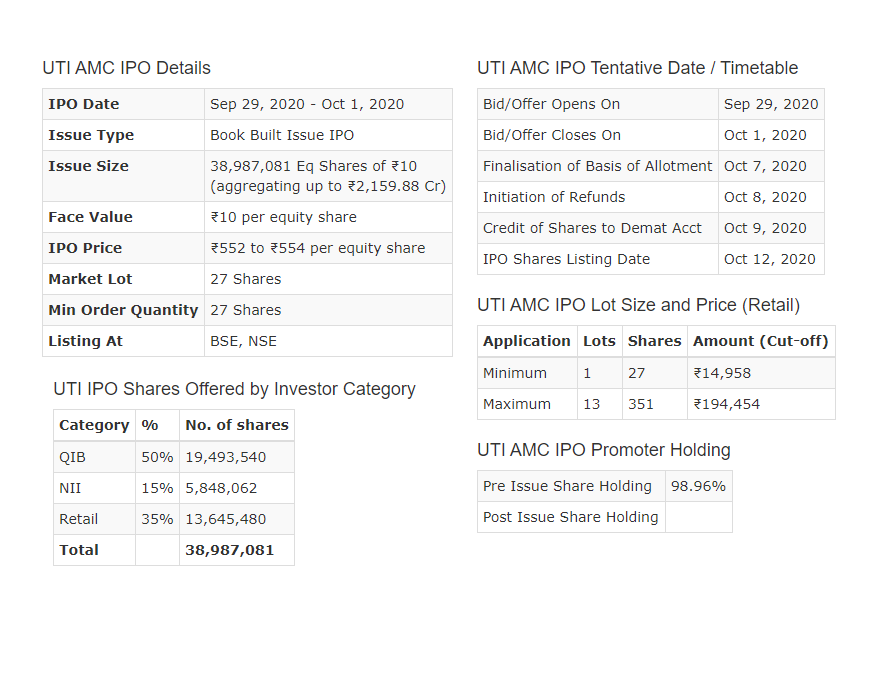Image resolution: width=896 pixels, height=682 pixels.
Task: Click the No. of shares column header
Action: tap(236, 425)
